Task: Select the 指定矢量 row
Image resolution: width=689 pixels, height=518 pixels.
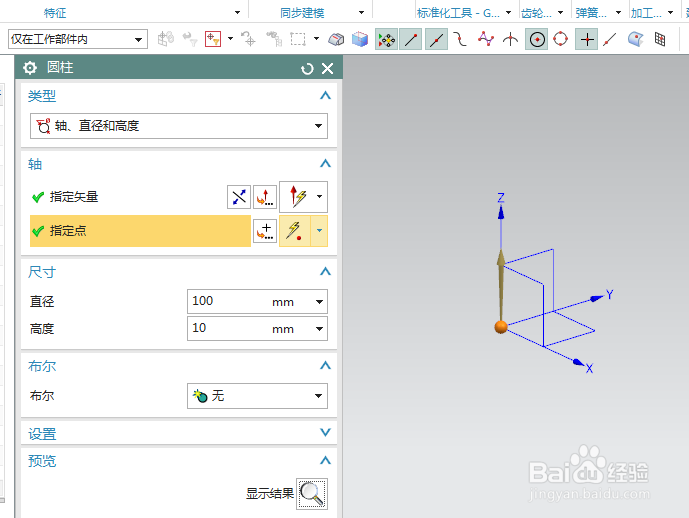Action: click(x=127, y=196)
